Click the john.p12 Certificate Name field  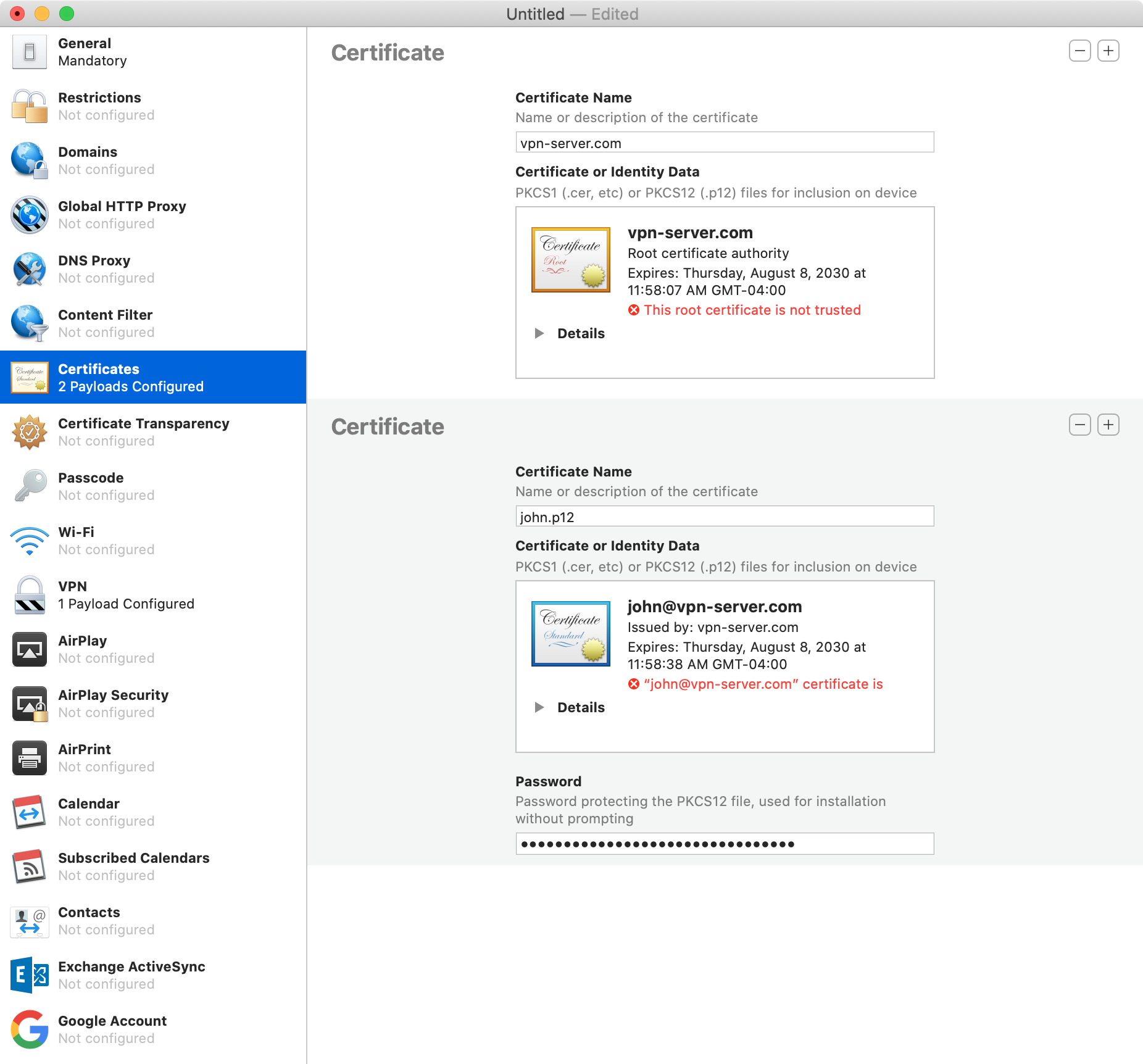coord(725,517)
